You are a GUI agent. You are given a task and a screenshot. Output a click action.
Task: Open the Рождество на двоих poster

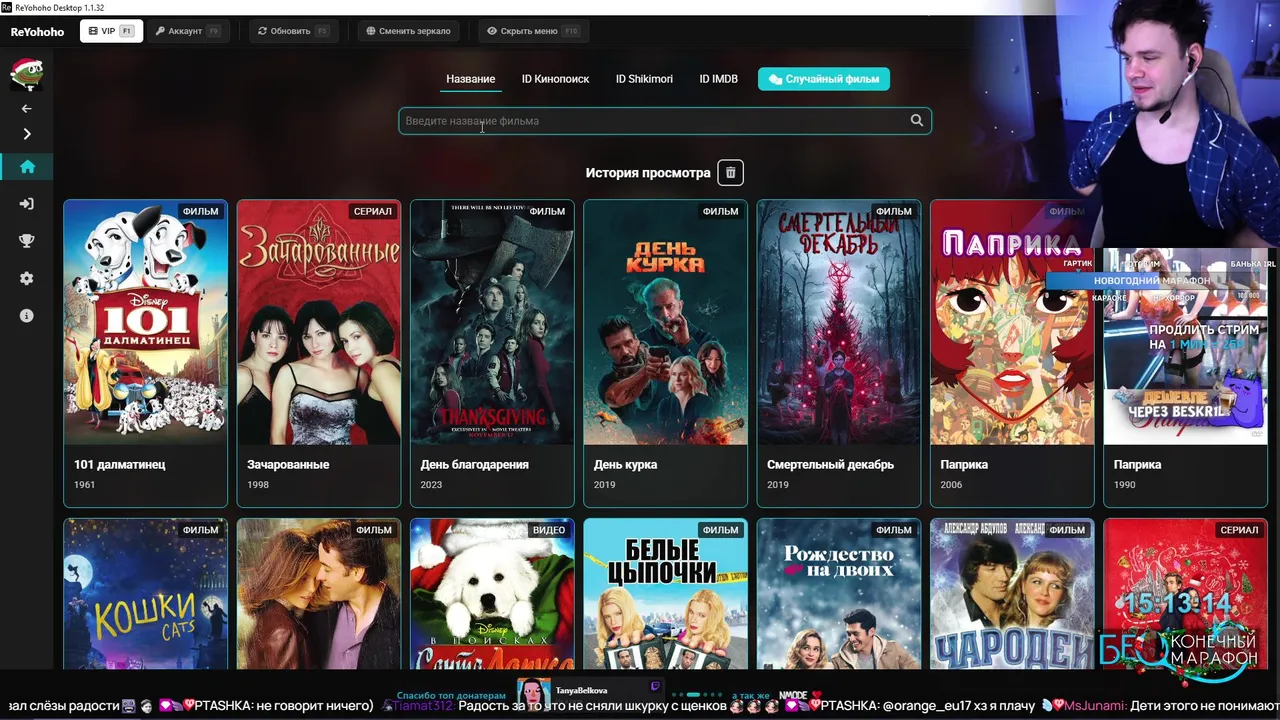click(838, 594)
